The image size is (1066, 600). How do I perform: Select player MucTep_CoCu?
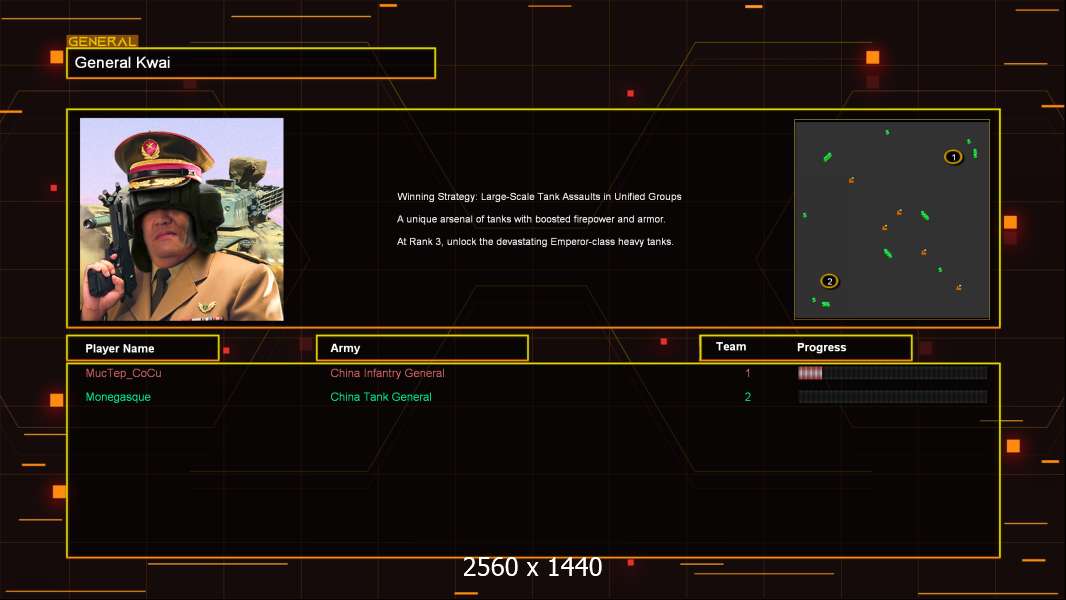pos(124,373)
